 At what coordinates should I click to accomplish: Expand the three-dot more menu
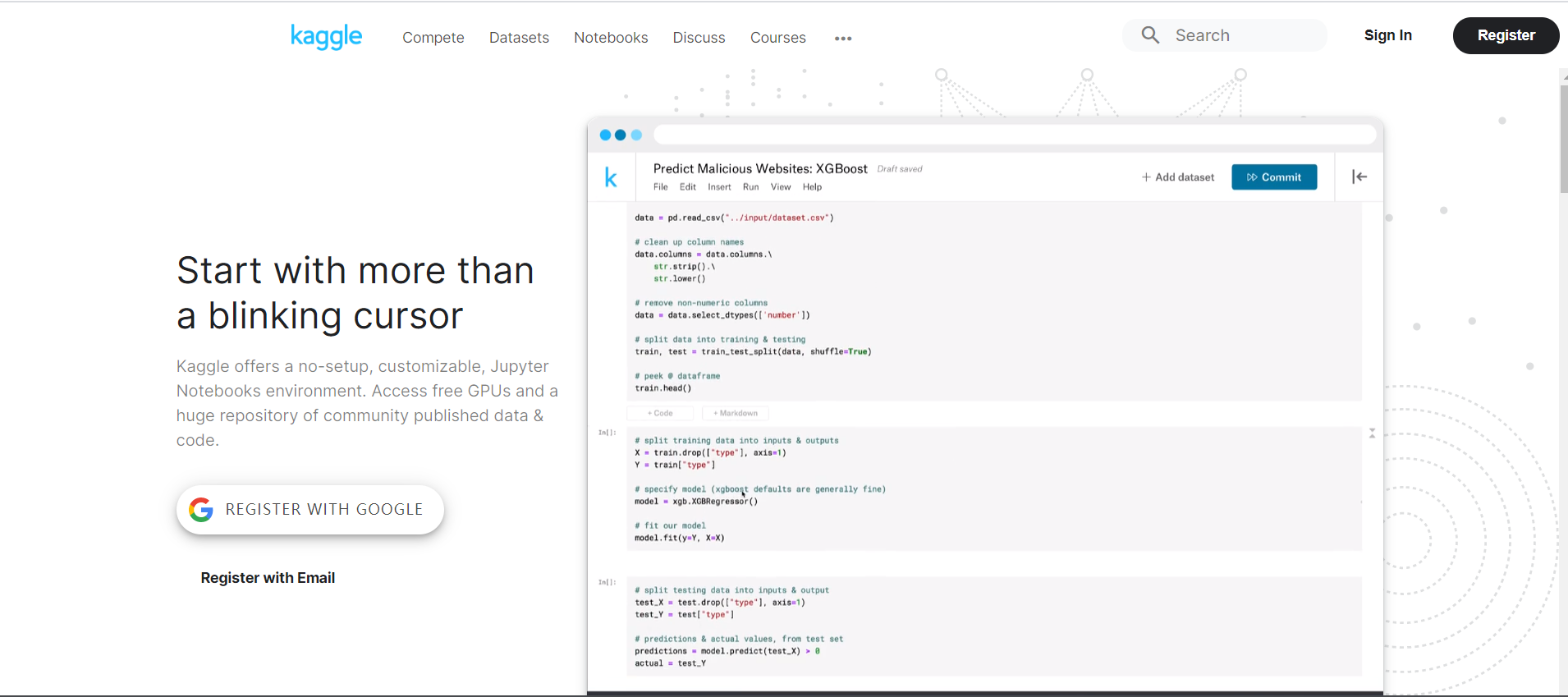coord(843,39)
